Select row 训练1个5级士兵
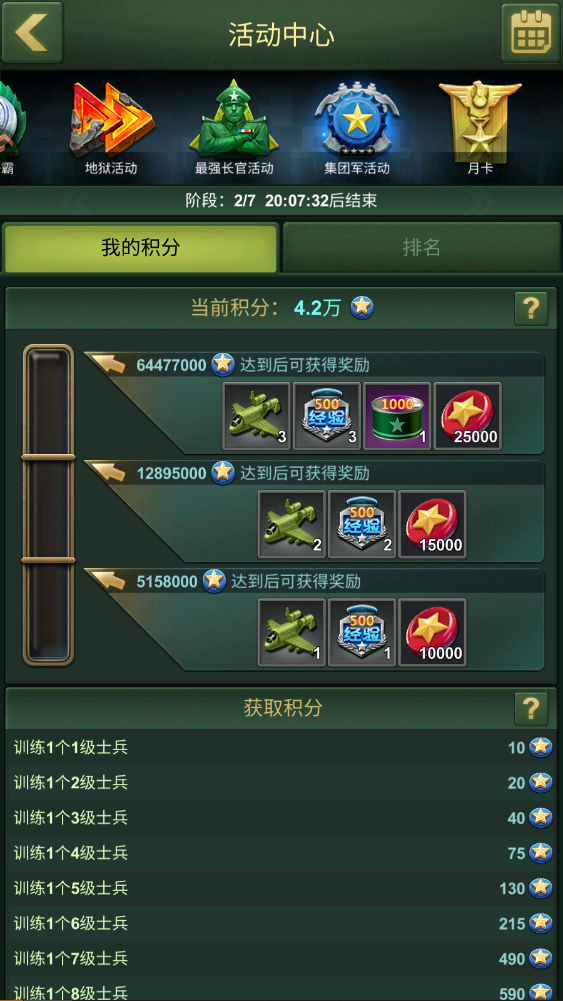The image size is (563, 1001). point(282,888)
